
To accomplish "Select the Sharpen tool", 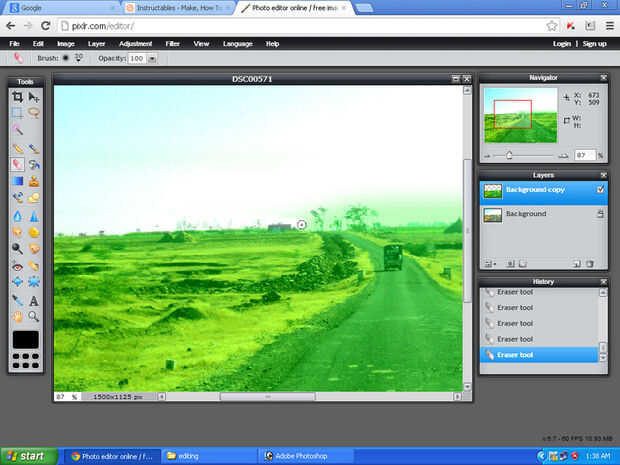I will [34, 216].
